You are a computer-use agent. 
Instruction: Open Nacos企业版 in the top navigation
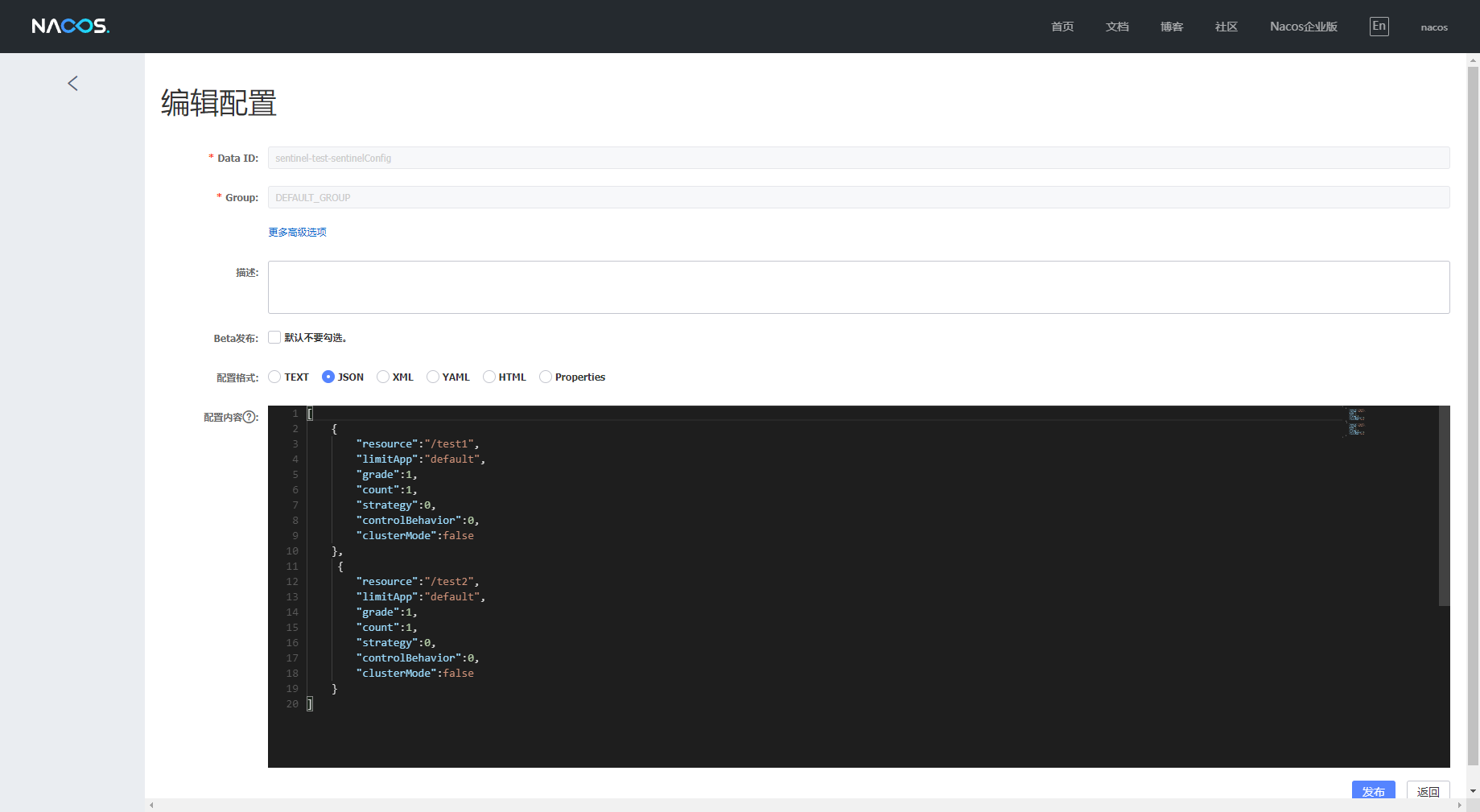1304,27
